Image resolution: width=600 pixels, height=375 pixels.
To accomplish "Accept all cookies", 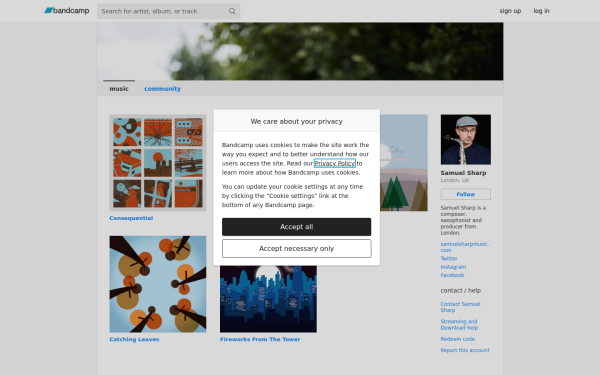I will pos(297,227).
